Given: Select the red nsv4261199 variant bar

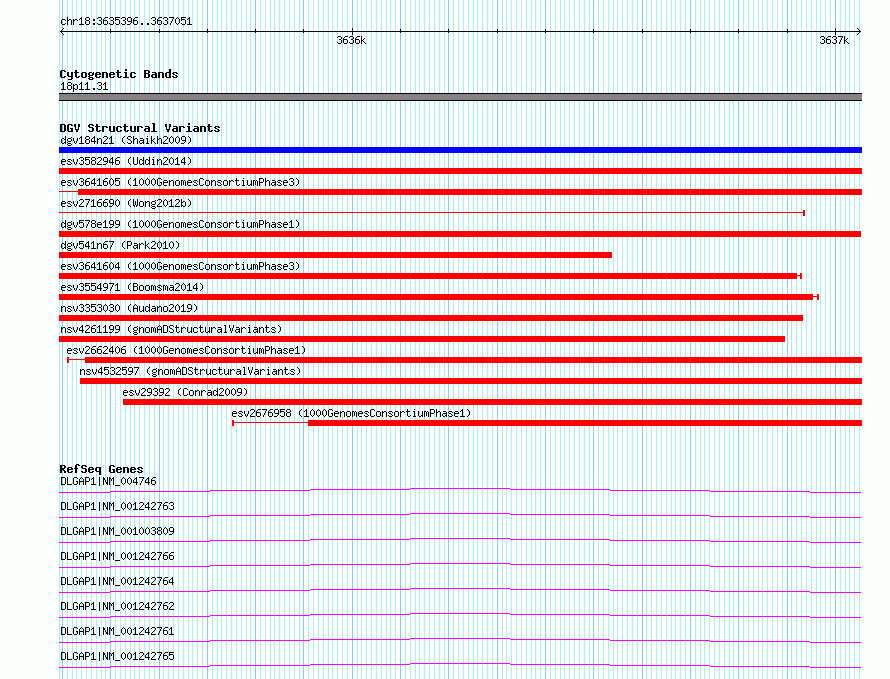Looking at the screenshot, I should coord(422,339).
